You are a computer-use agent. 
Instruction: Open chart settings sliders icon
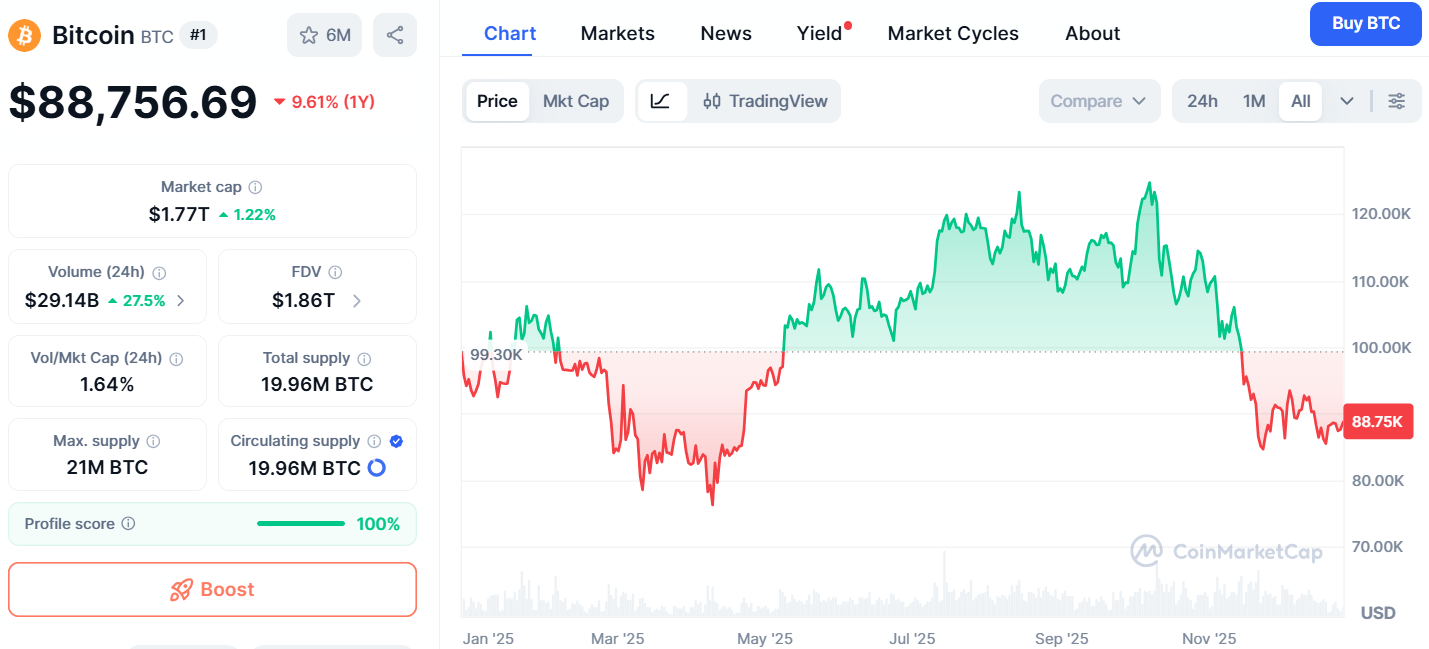pyautogui.click(x=1397, y=101)
